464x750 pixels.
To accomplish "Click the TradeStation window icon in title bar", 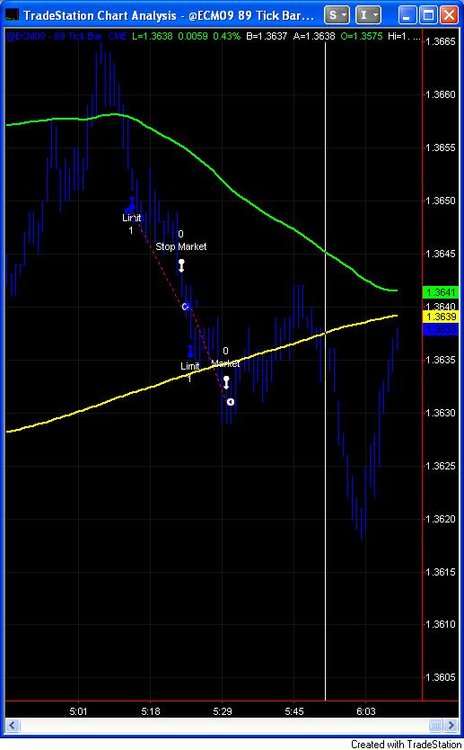I will tap(12, 15).
